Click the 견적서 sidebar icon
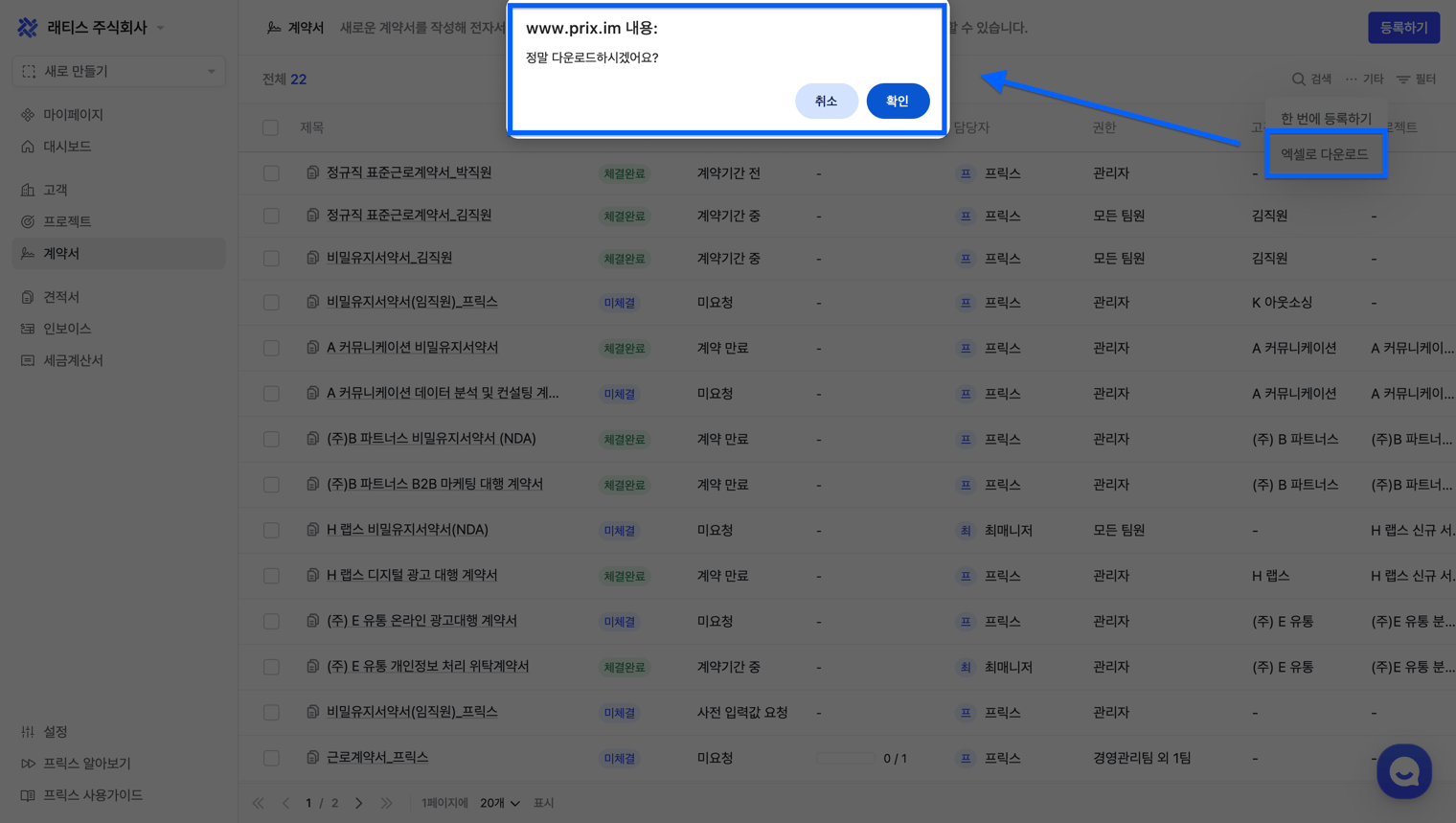The image size is (1456, 823). coord(28,297)
